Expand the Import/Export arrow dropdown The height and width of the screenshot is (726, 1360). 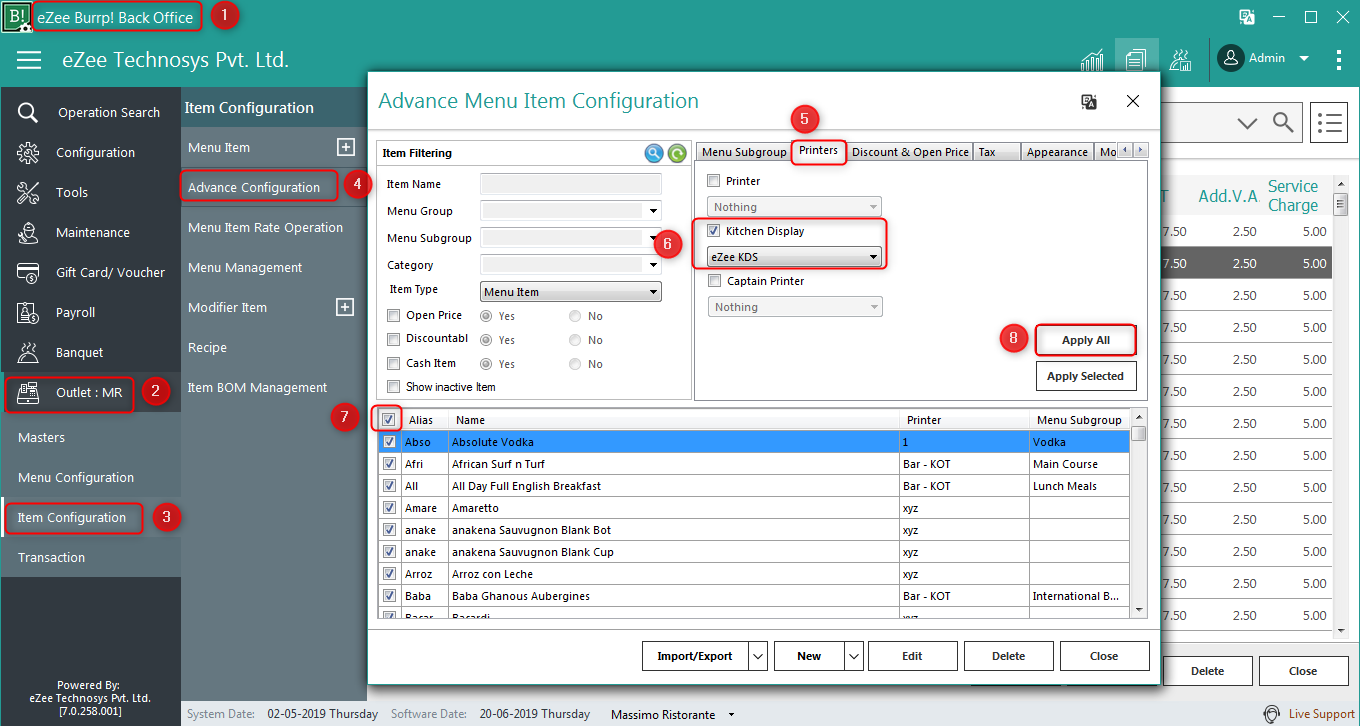click(x=758, y=656)
